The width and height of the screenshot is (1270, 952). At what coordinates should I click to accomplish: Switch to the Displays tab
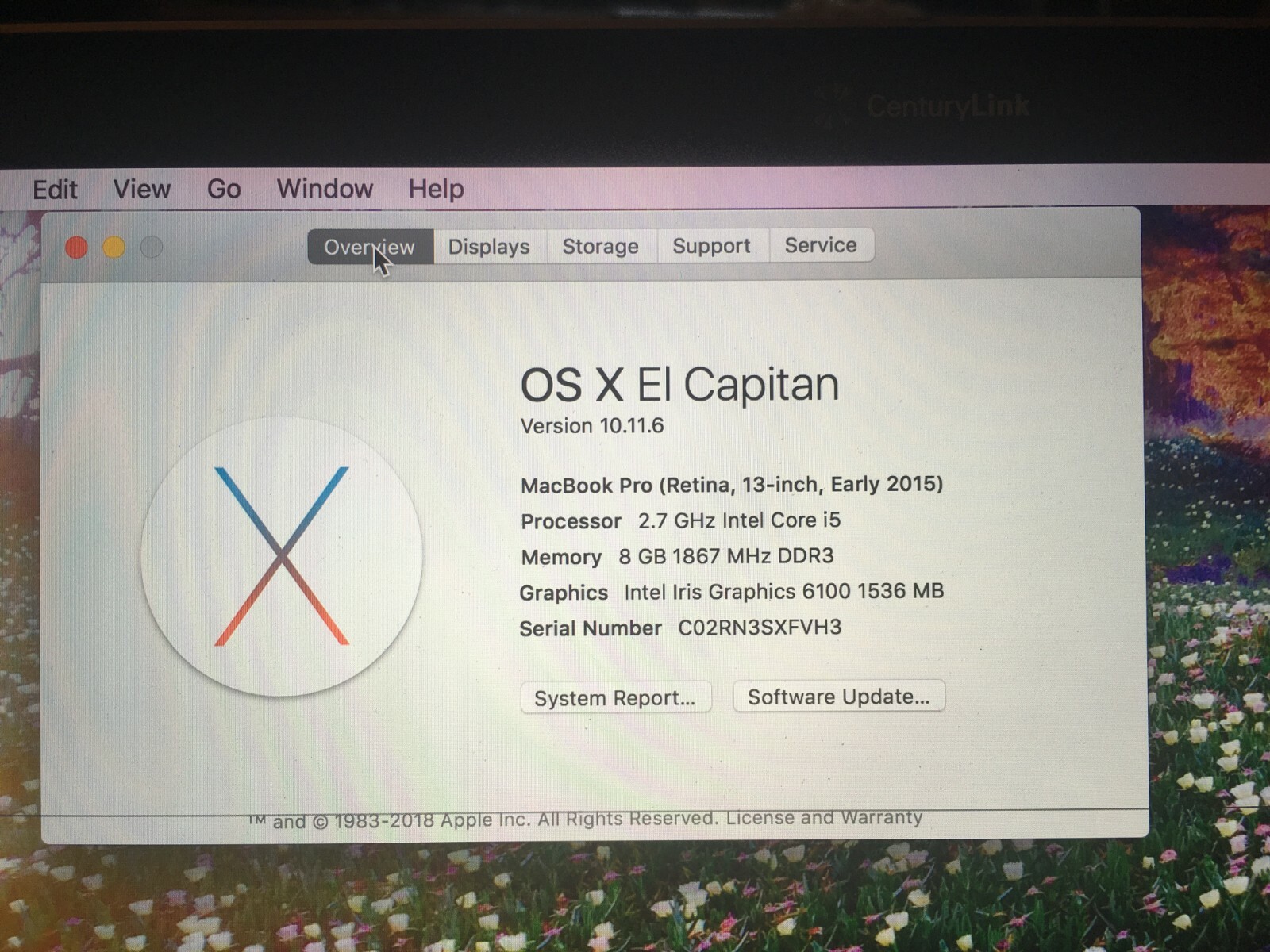tap(489, 247)
